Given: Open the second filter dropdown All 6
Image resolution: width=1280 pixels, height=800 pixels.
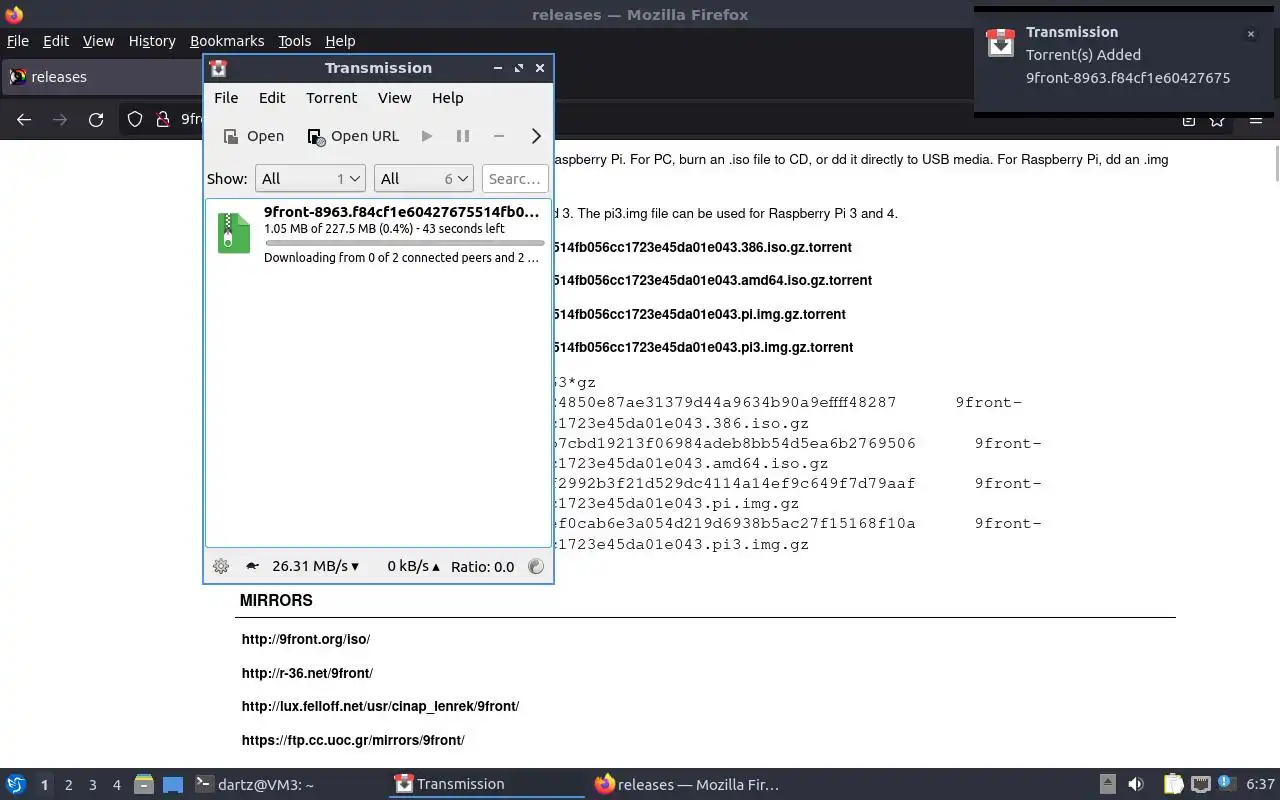Looking at the screenshot, I should pos(423,178).
